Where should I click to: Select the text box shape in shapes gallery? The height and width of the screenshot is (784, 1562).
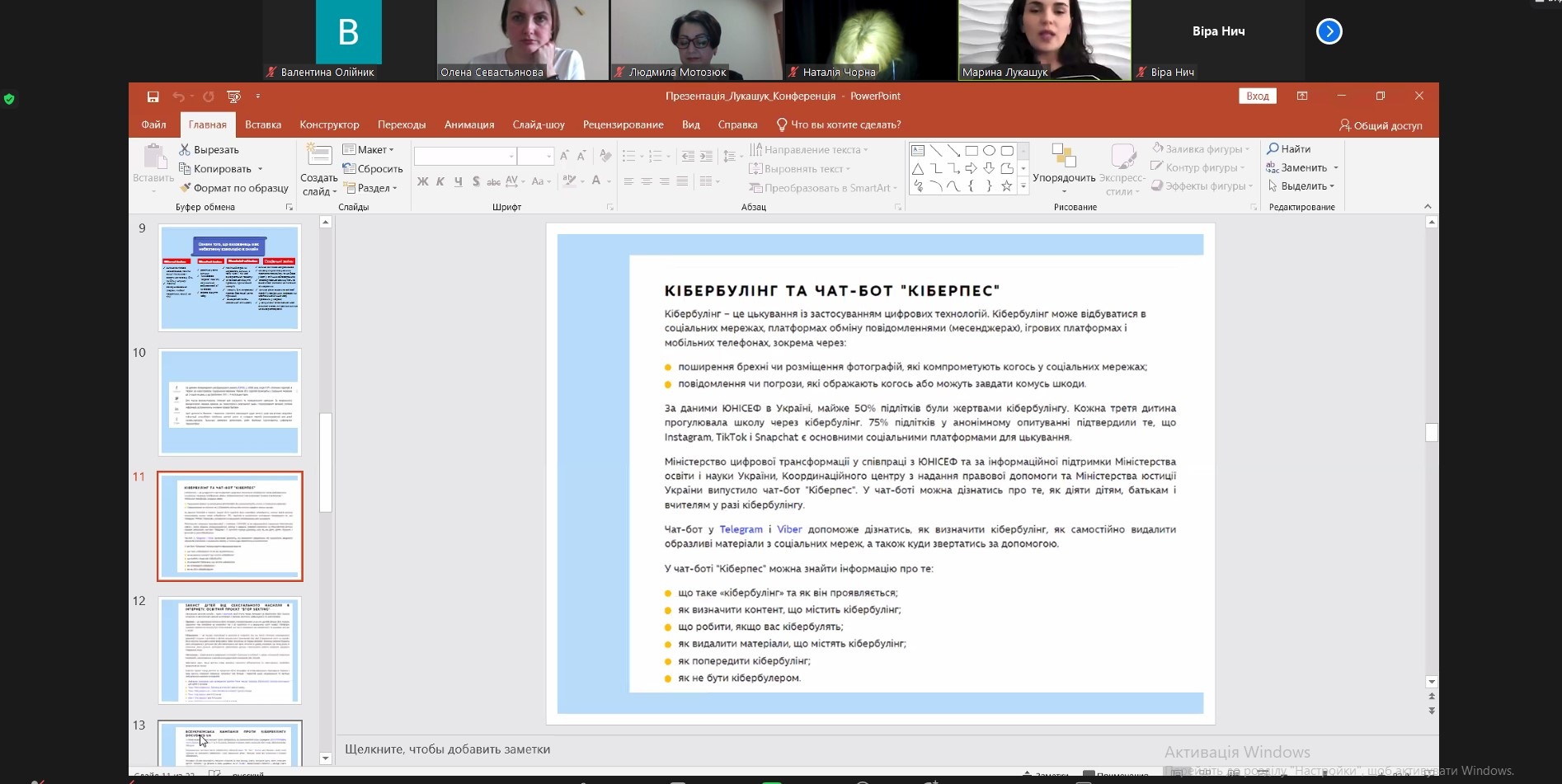click(x=918, y=151)
